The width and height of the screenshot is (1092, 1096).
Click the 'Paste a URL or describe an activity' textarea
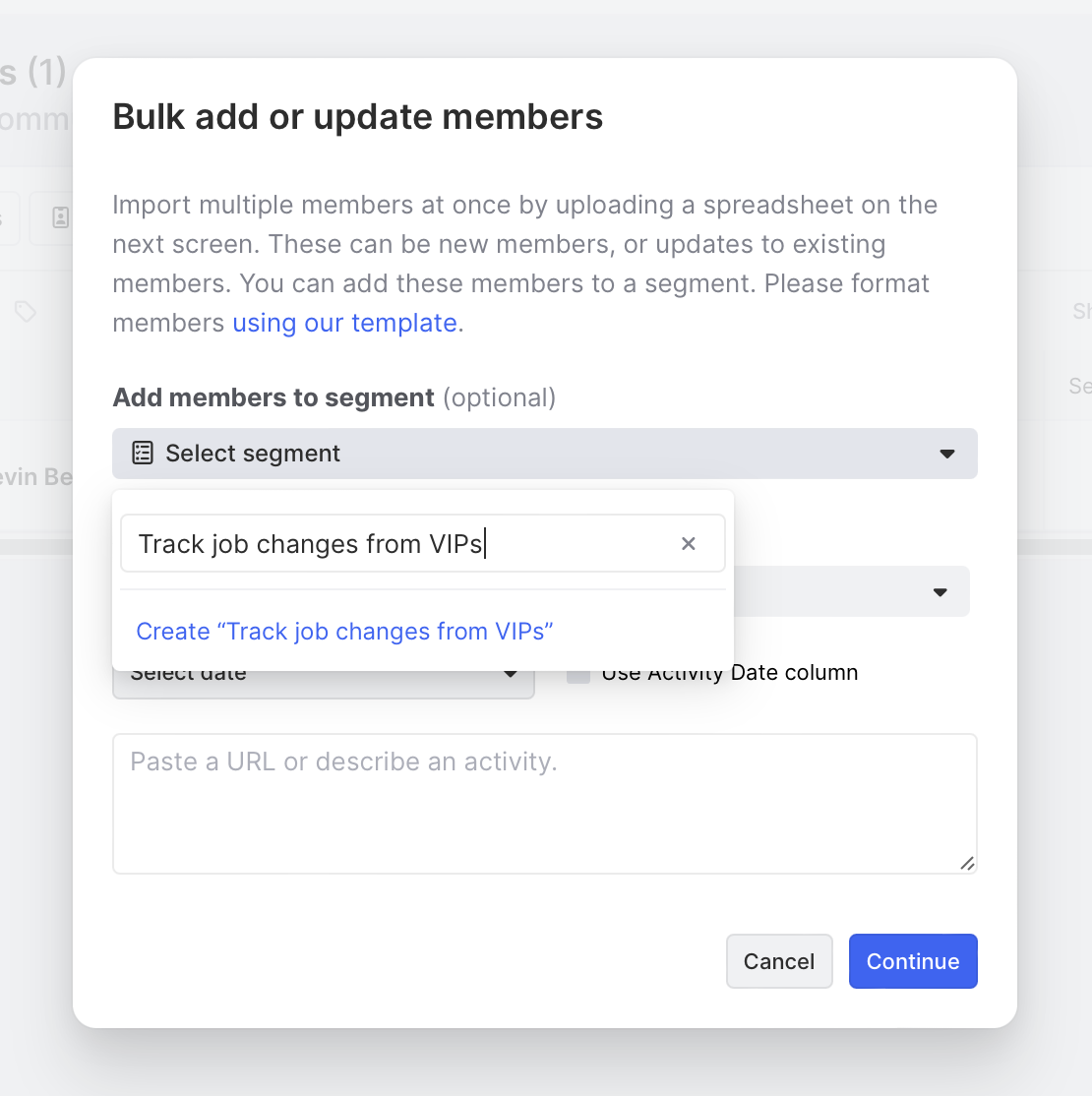[x=544, y=803]
